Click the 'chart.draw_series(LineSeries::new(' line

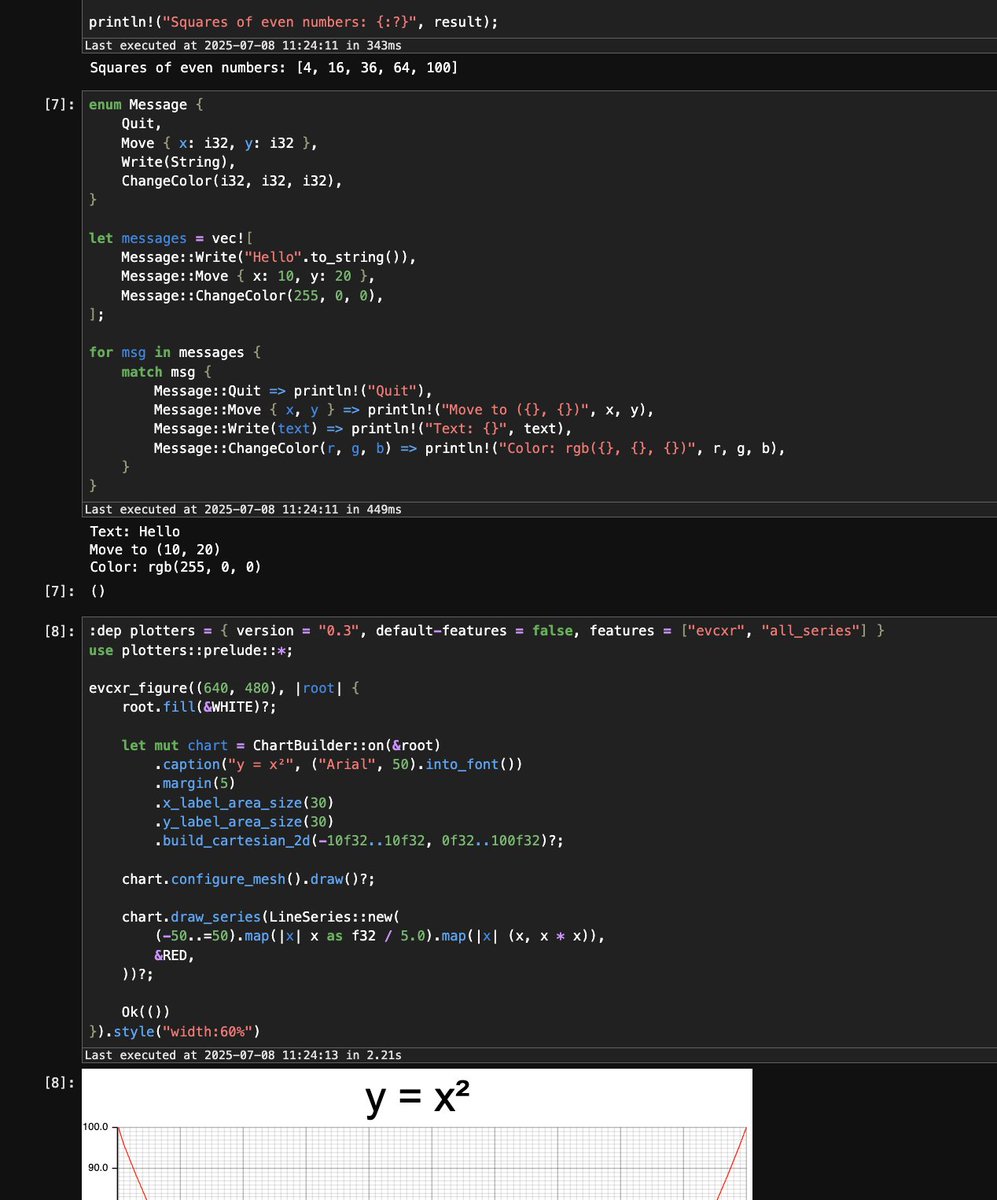[261, 917]
